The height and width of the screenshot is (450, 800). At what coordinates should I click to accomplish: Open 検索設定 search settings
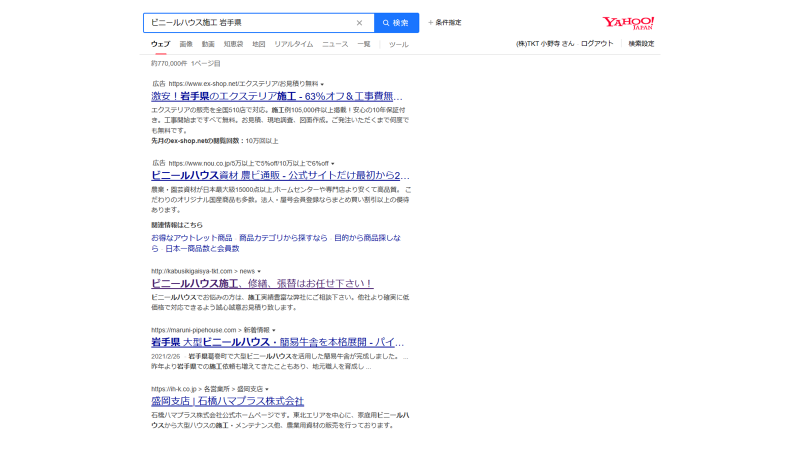pyautogui.click(x=641, y=44)
